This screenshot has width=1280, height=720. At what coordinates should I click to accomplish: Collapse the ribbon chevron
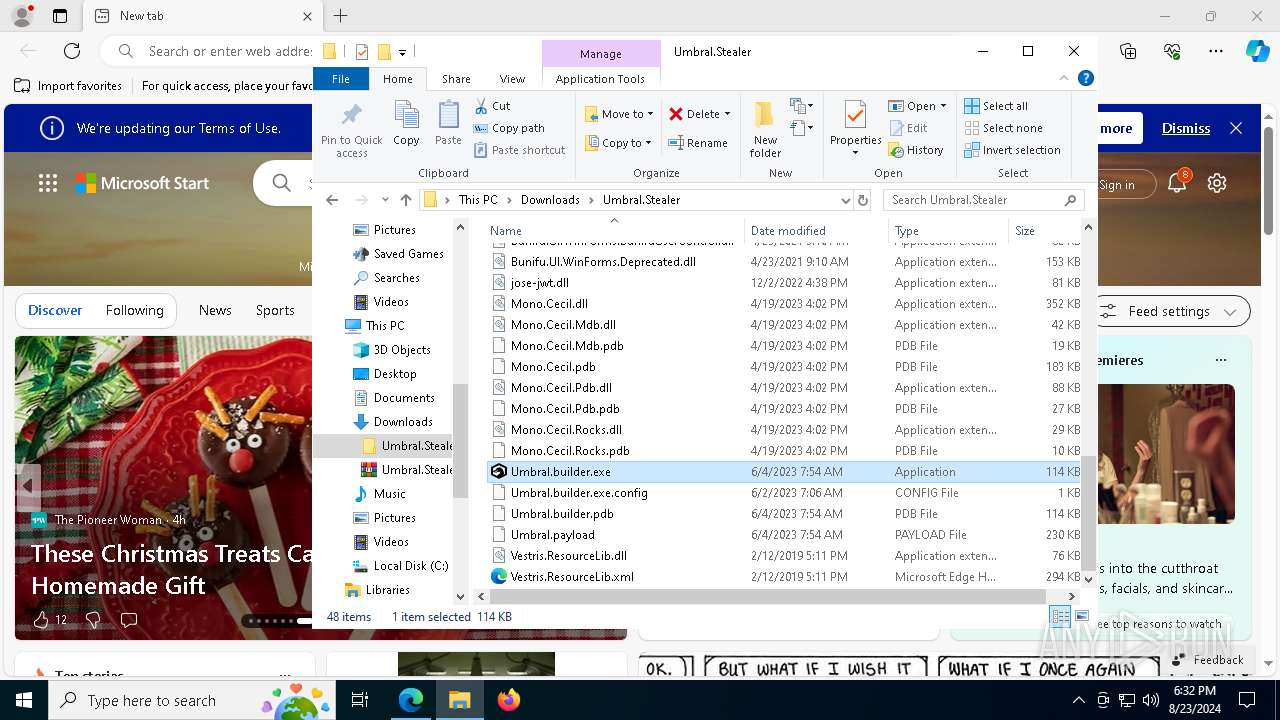1064,79
